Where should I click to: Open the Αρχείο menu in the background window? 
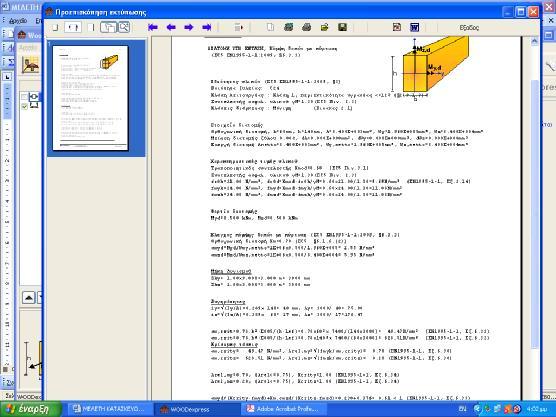[18, 21]
